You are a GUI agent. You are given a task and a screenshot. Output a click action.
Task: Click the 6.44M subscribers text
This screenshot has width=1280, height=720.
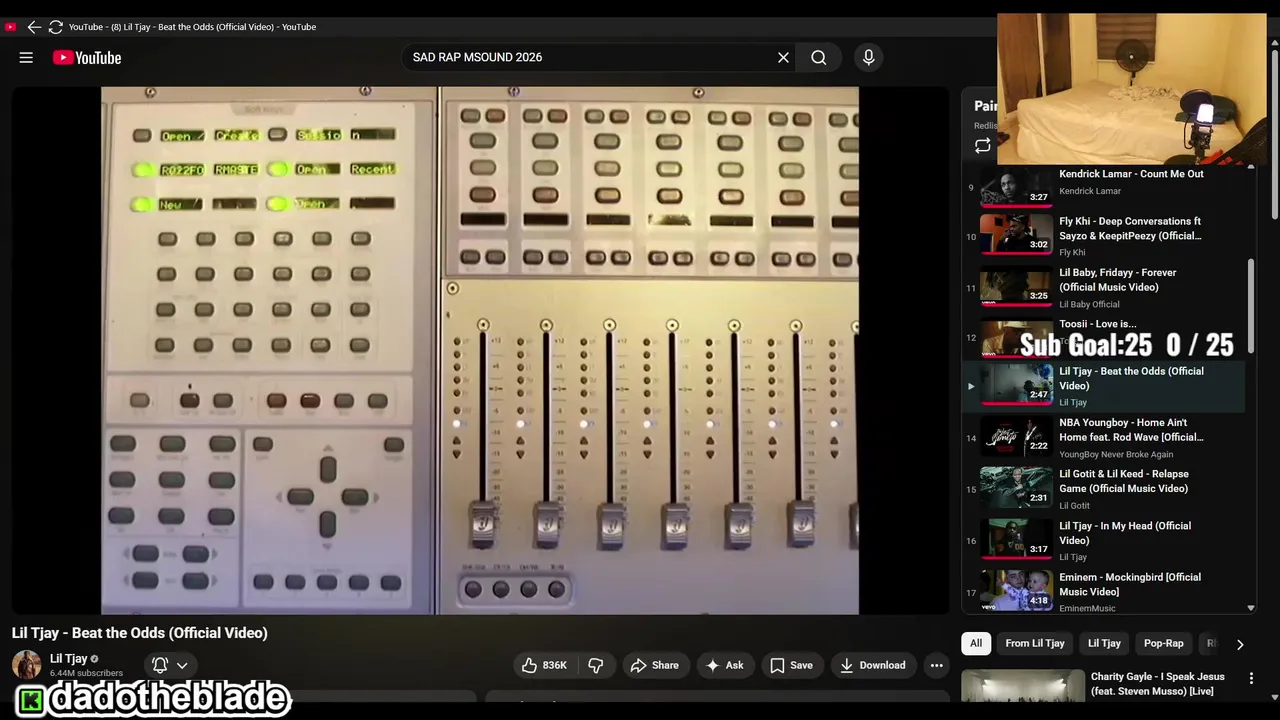(87, 674)
